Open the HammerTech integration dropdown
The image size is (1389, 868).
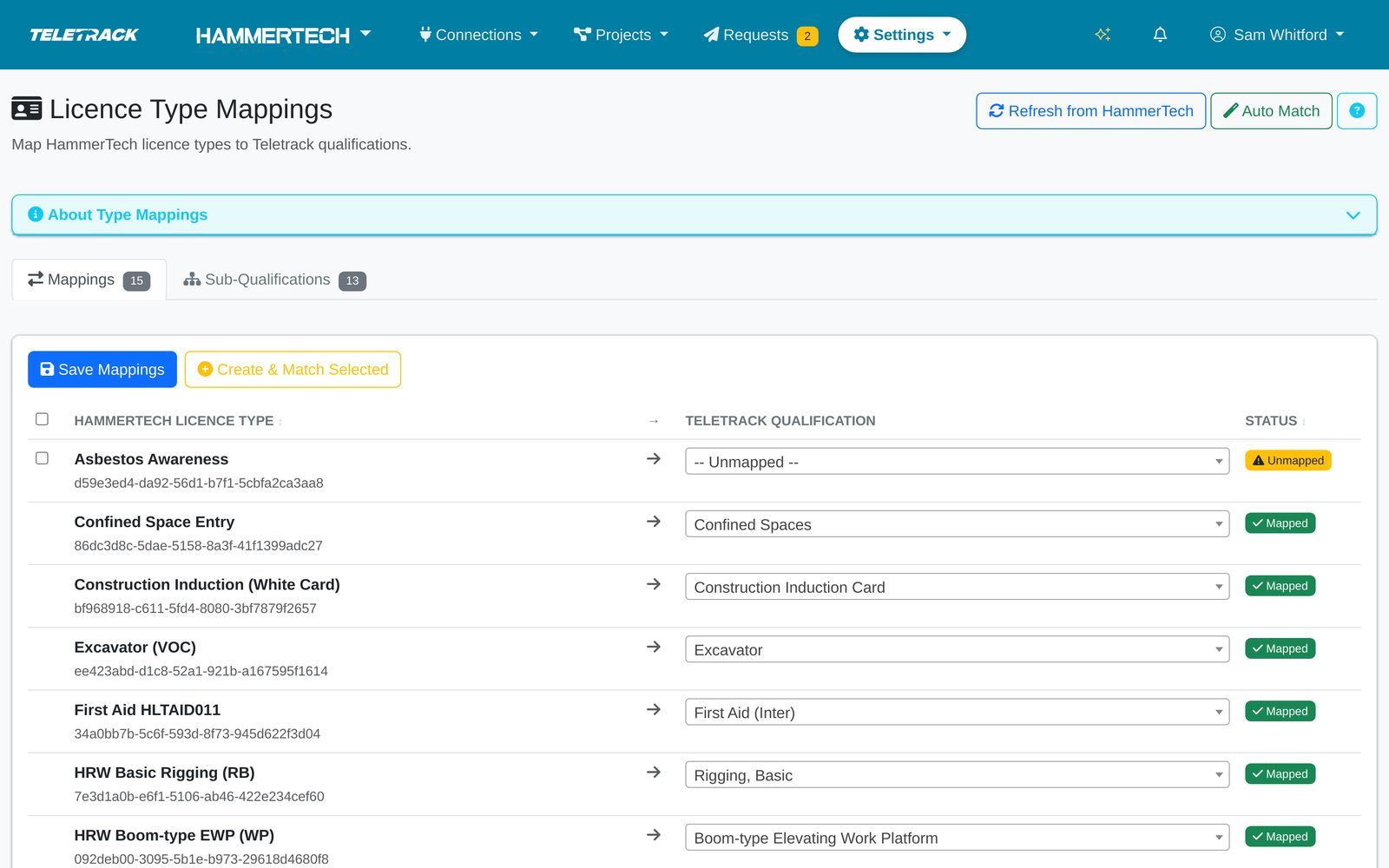click(283, 35)
